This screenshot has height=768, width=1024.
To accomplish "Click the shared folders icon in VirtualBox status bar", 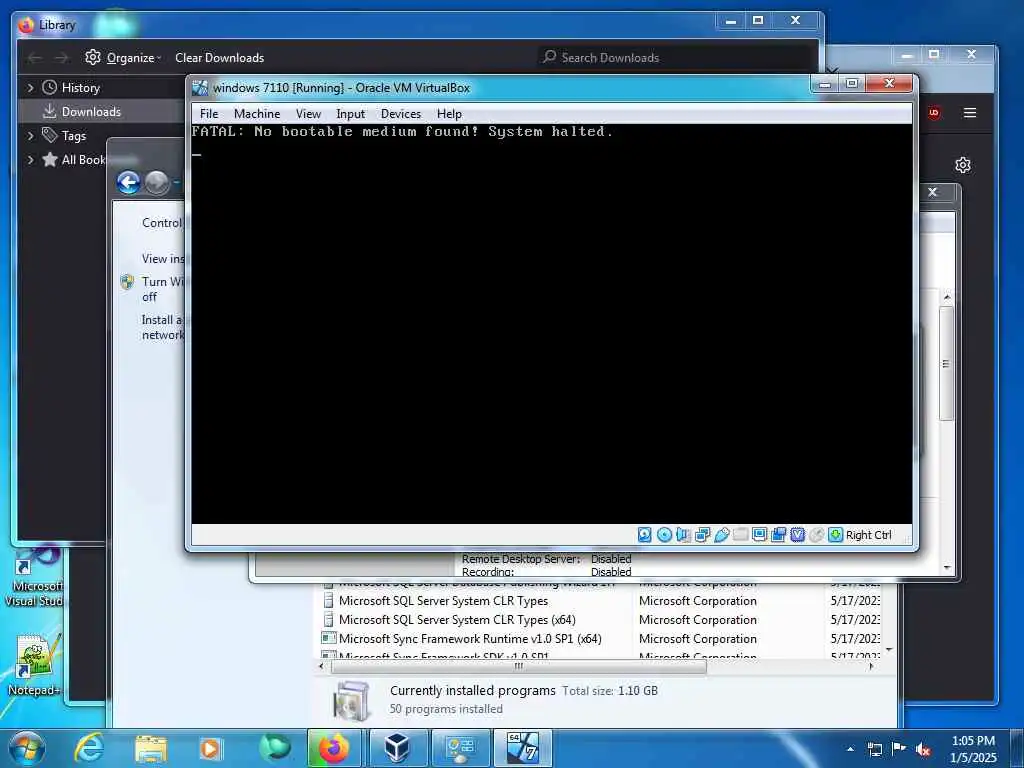I will coord(741,535).
